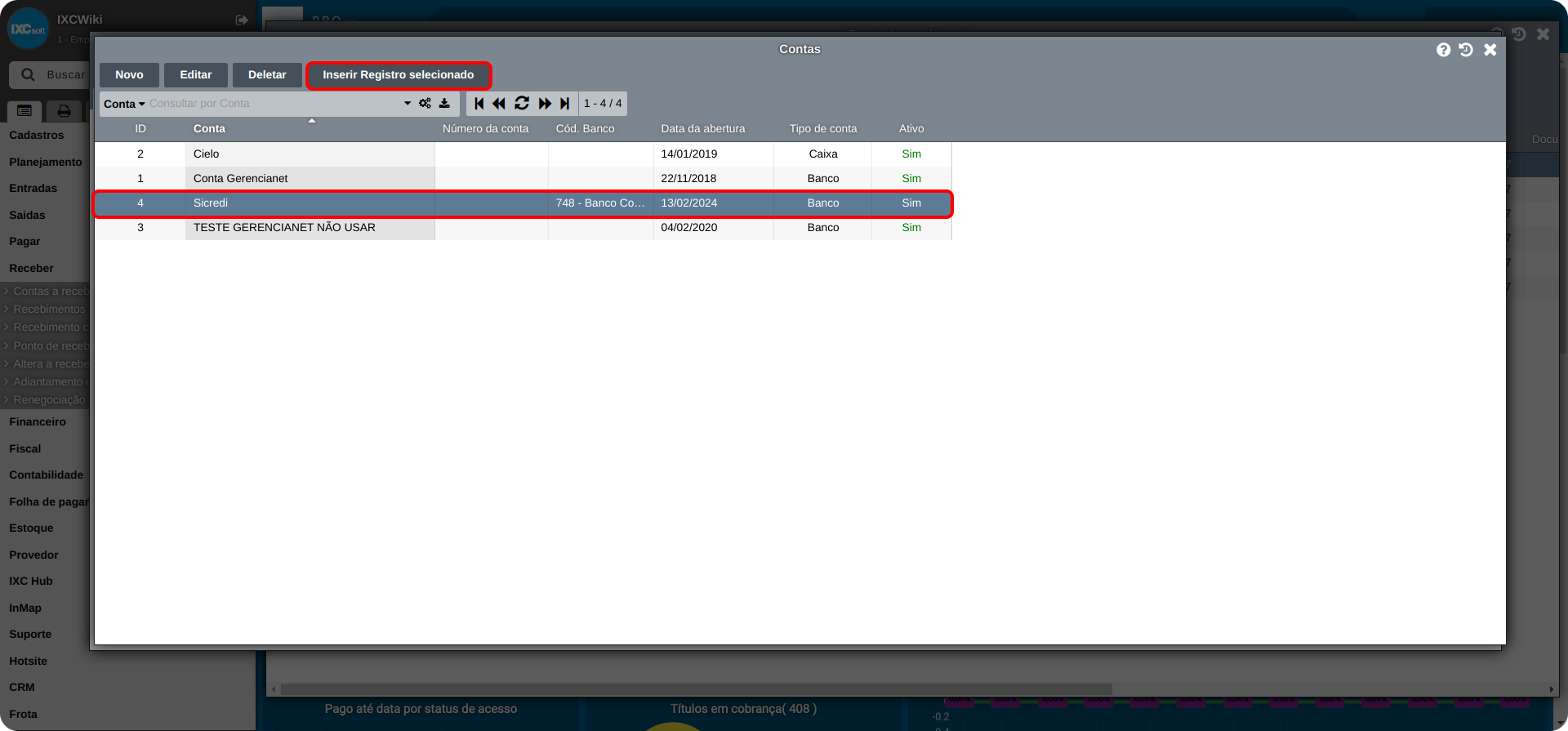Open the Estoque sidebar menu

point(31,528)
